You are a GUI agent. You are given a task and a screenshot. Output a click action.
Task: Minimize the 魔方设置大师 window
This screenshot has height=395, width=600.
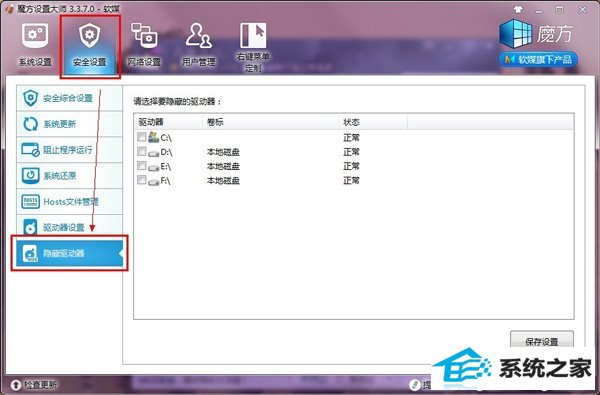pos(539,10)
